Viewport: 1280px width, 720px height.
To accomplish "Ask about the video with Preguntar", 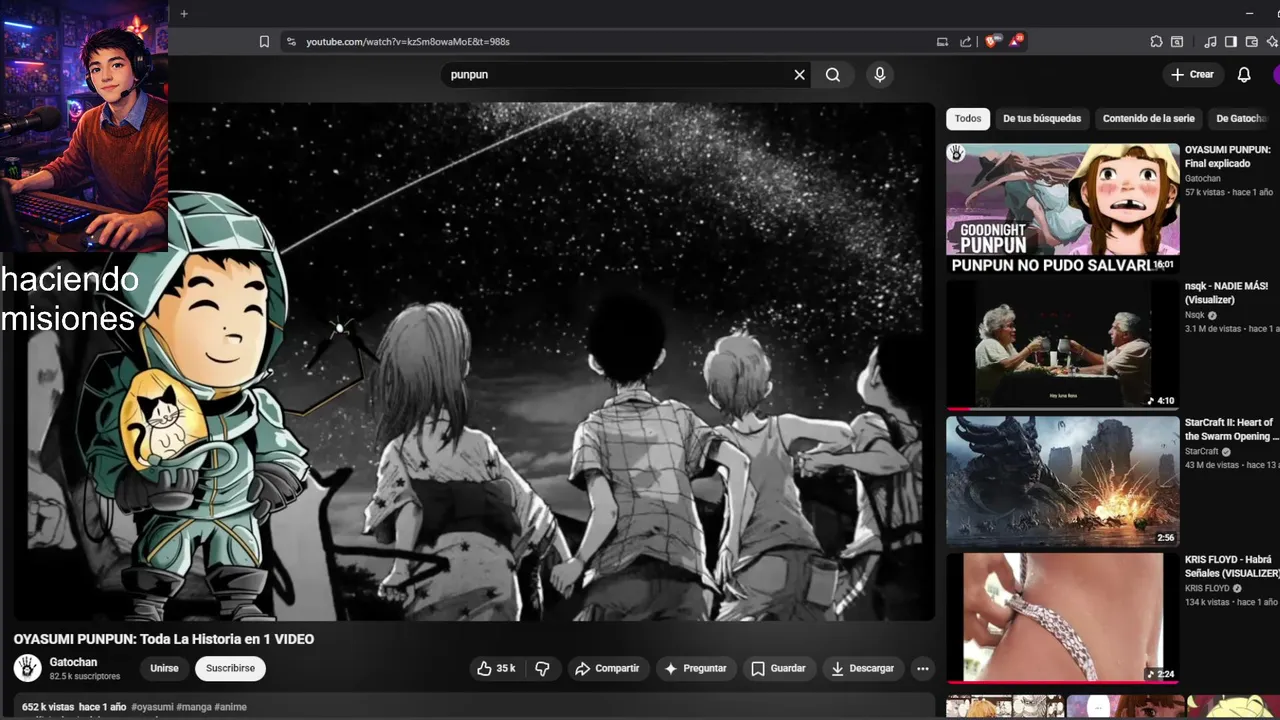I will pyautogui.click(x=696, y=668).
